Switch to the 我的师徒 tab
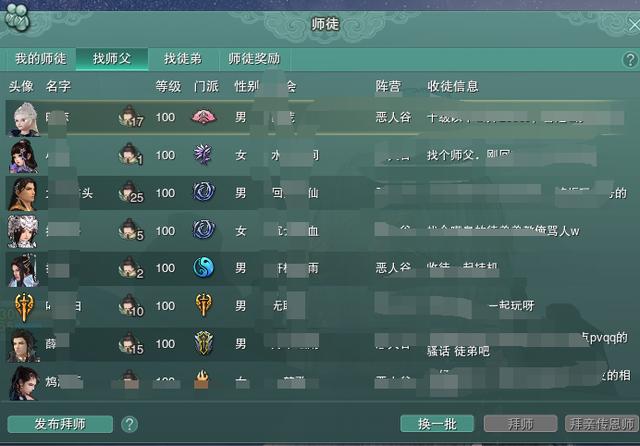The image size is (640, 446). [x=40, y=59]
